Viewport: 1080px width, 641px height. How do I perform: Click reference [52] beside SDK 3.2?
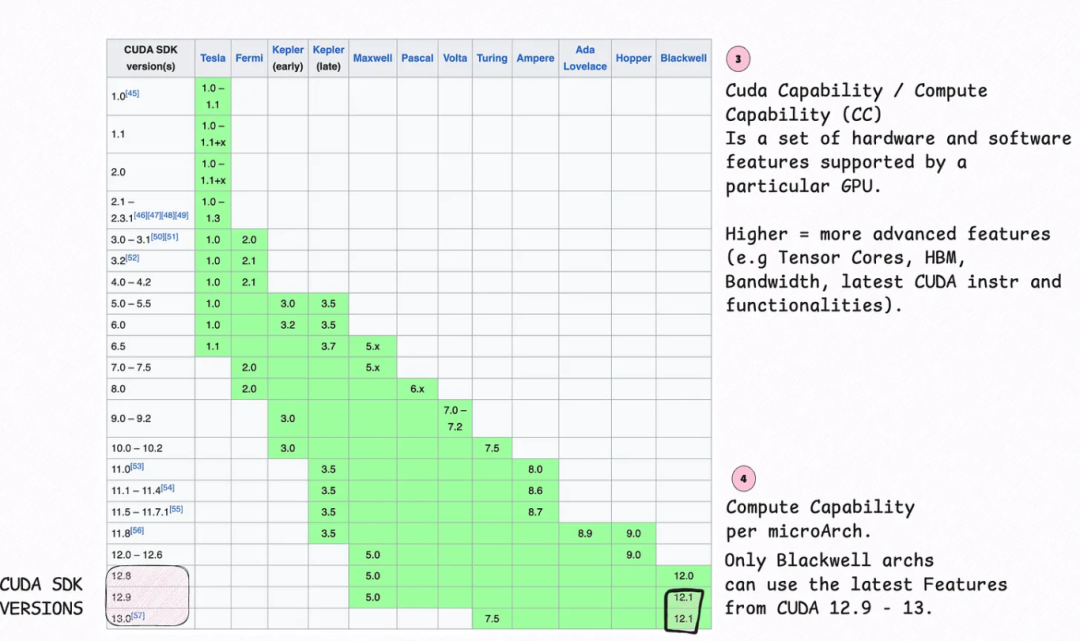(132, 258)
